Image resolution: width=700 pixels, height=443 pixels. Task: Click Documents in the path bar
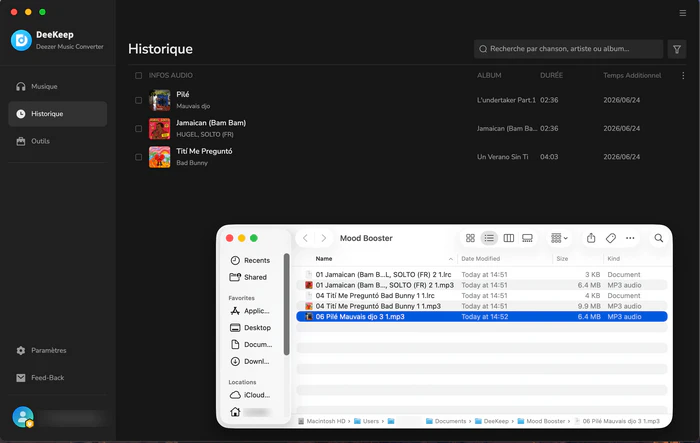(x=446, y=421)
